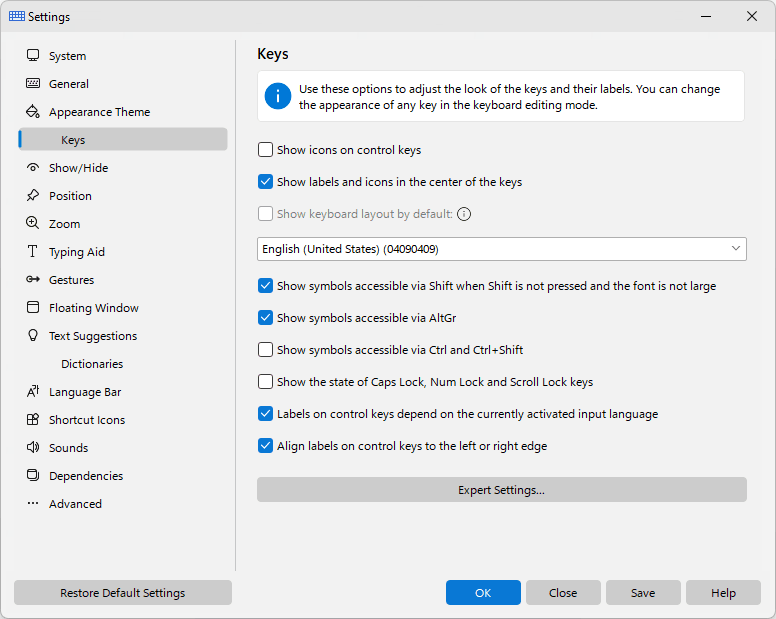The image size is (776, 619).
Task: Click the Zoom magnifier icon
Action: click(33, 223)
